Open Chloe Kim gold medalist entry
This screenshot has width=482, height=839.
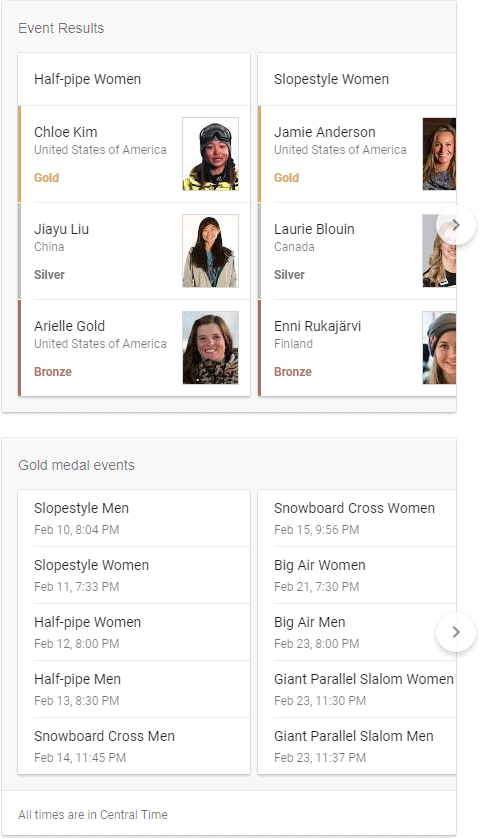tap(134, 154)
